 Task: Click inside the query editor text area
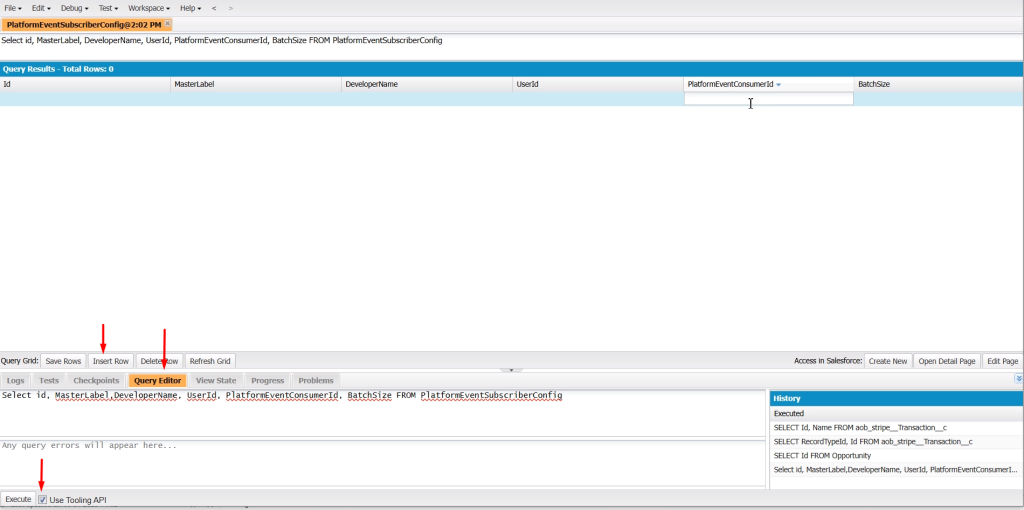click(x=383, y=413)
